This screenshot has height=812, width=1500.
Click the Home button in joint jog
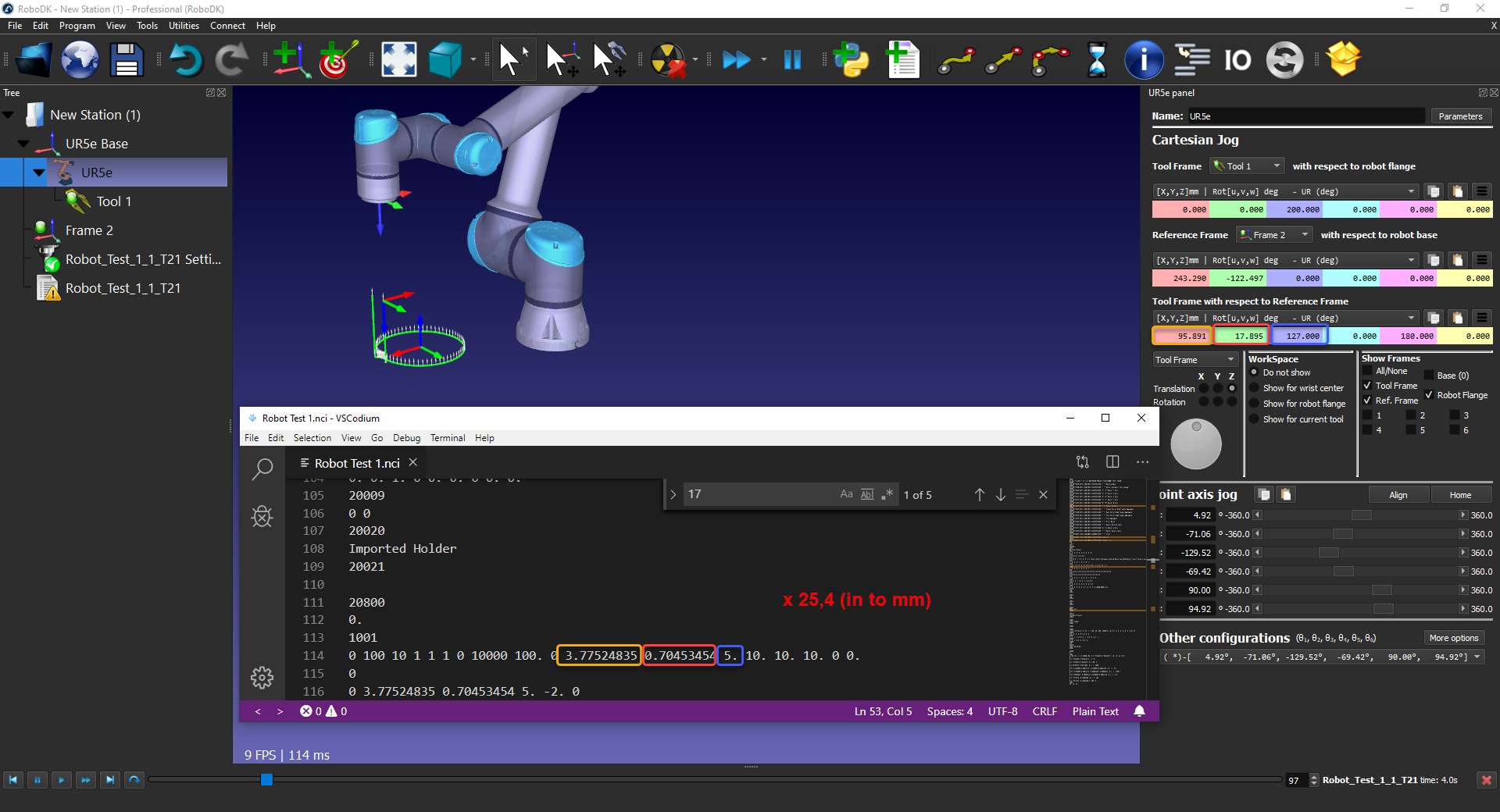[x=1459, y=495]
